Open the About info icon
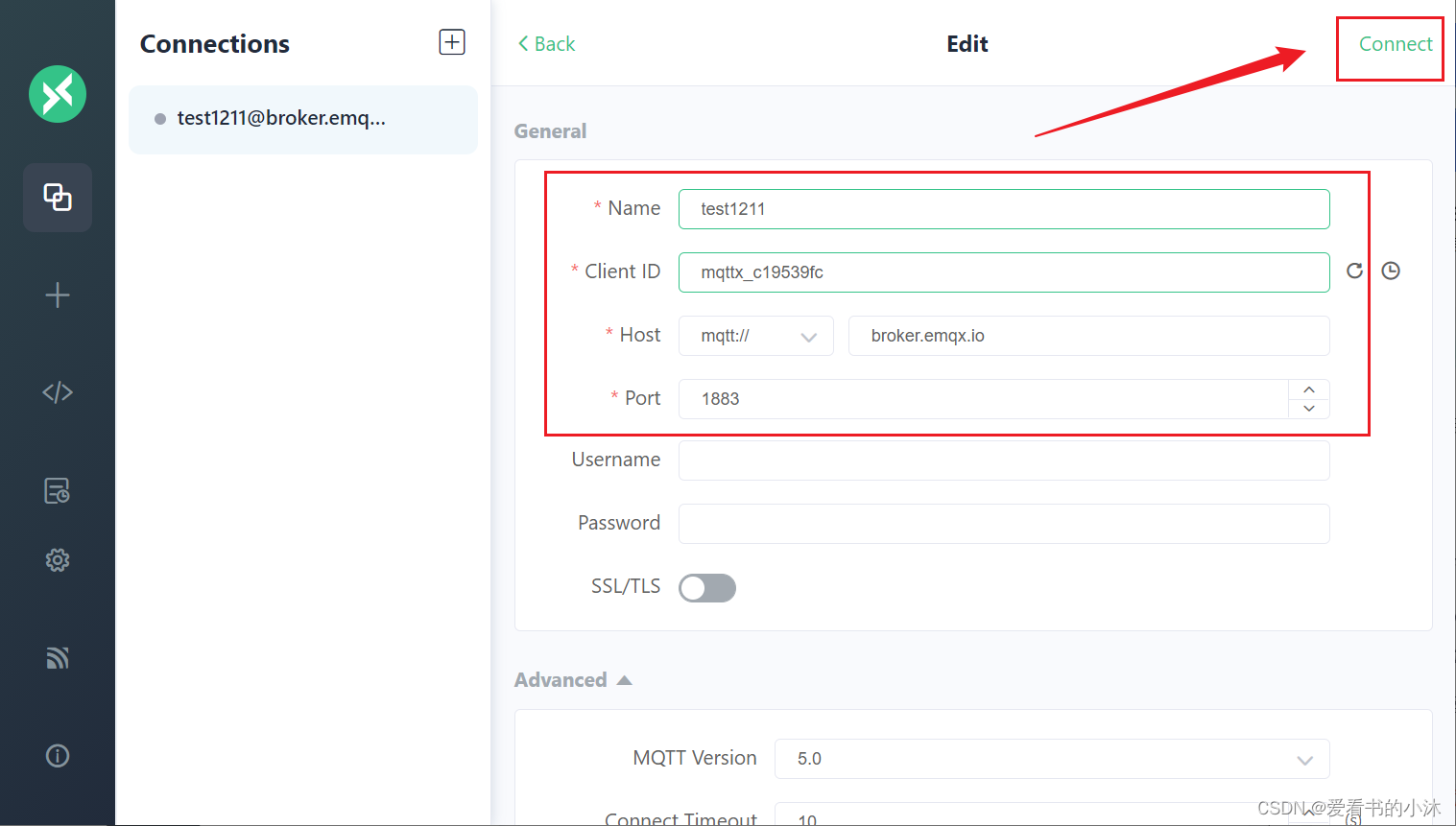 [58, 756]
